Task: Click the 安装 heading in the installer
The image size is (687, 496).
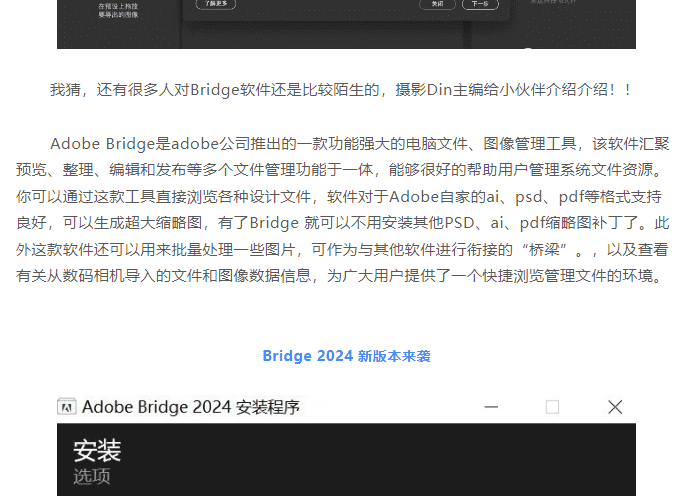Action: pos(97,450)
